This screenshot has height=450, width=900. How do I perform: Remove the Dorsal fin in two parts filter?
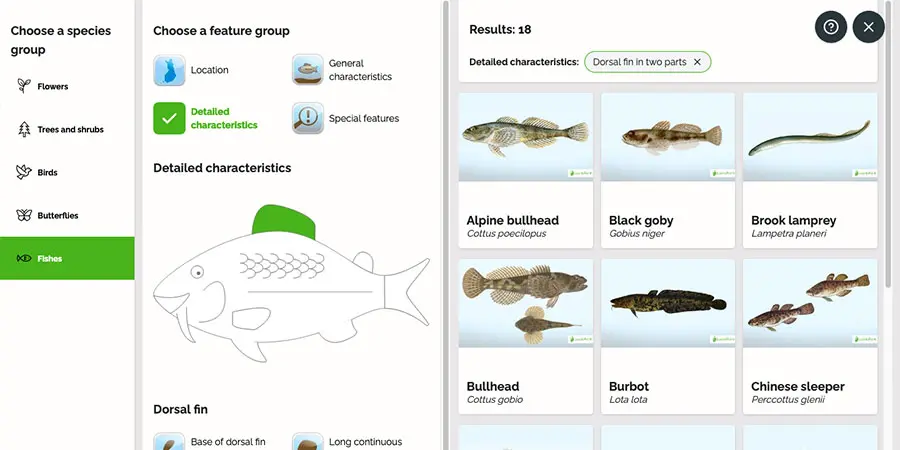697,62
